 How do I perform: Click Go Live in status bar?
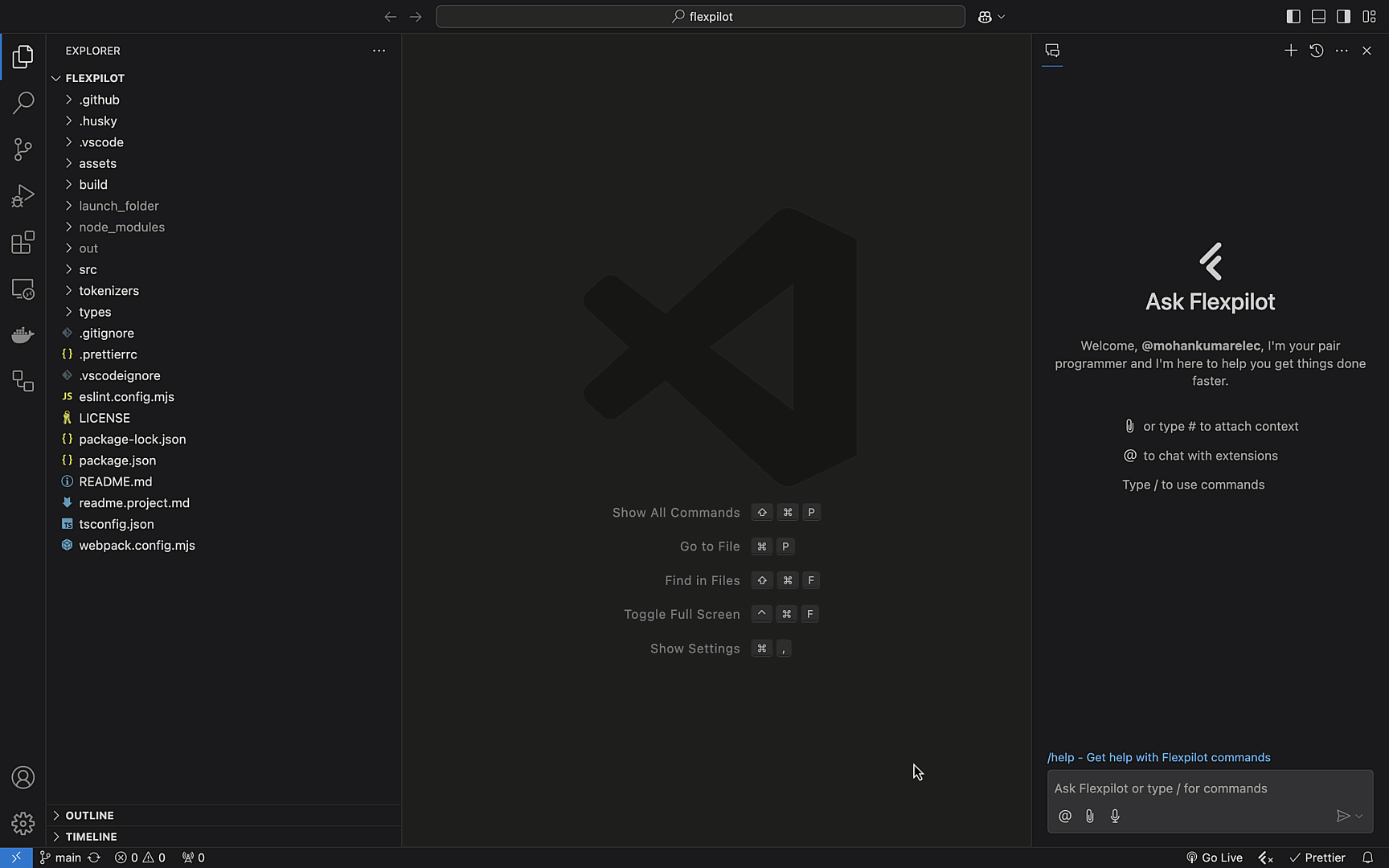pos(1215,858)
